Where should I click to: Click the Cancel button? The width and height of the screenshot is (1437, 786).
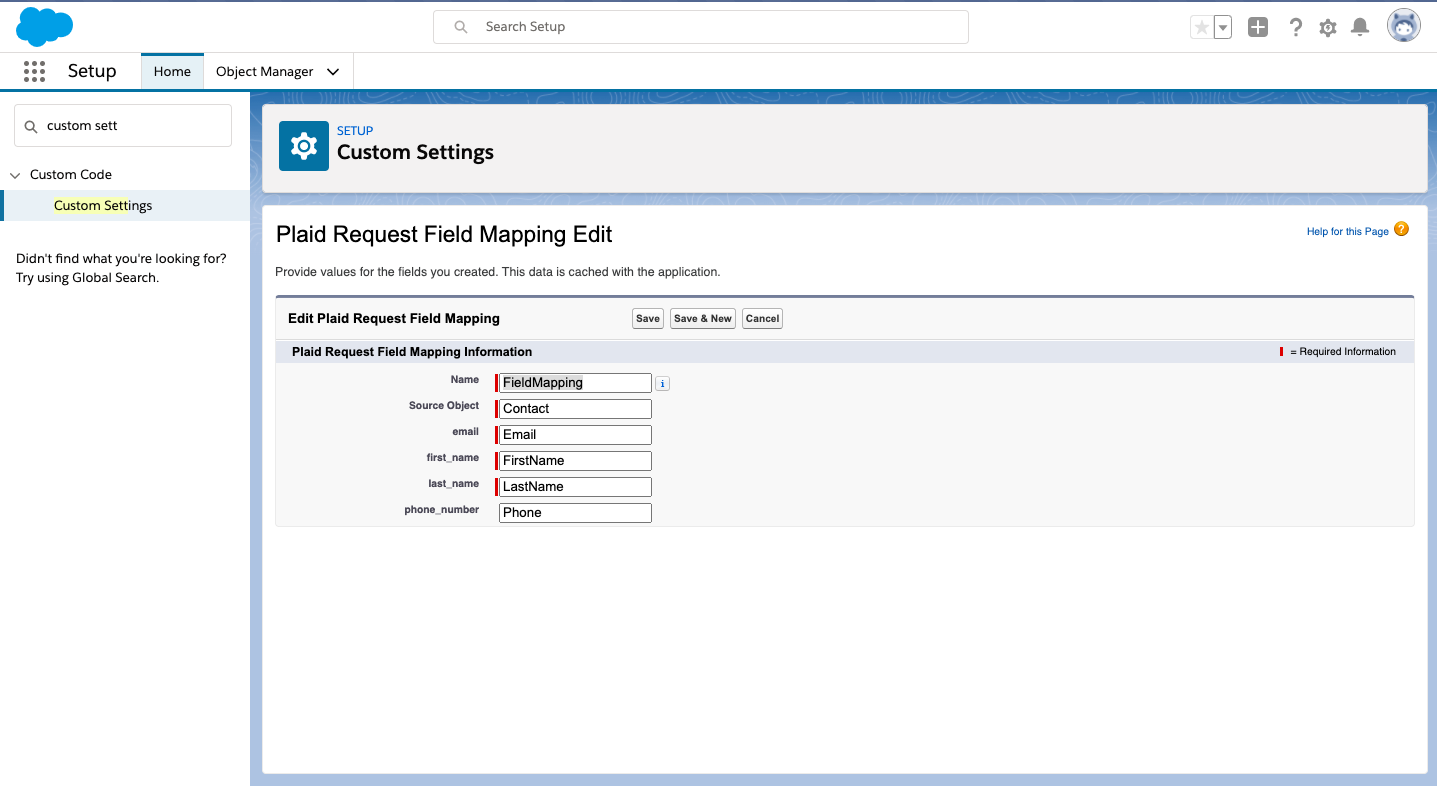point(762,319)
